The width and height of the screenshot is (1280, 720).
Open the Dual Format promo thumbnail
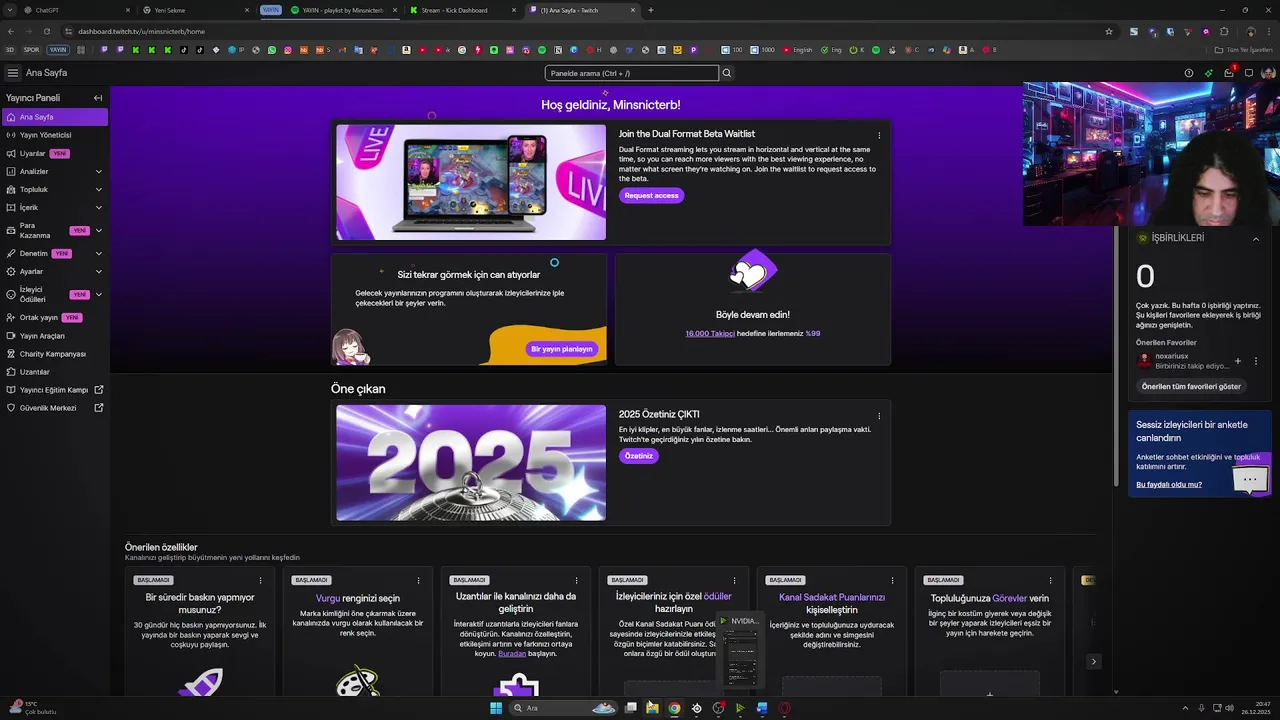coord(471,182)
